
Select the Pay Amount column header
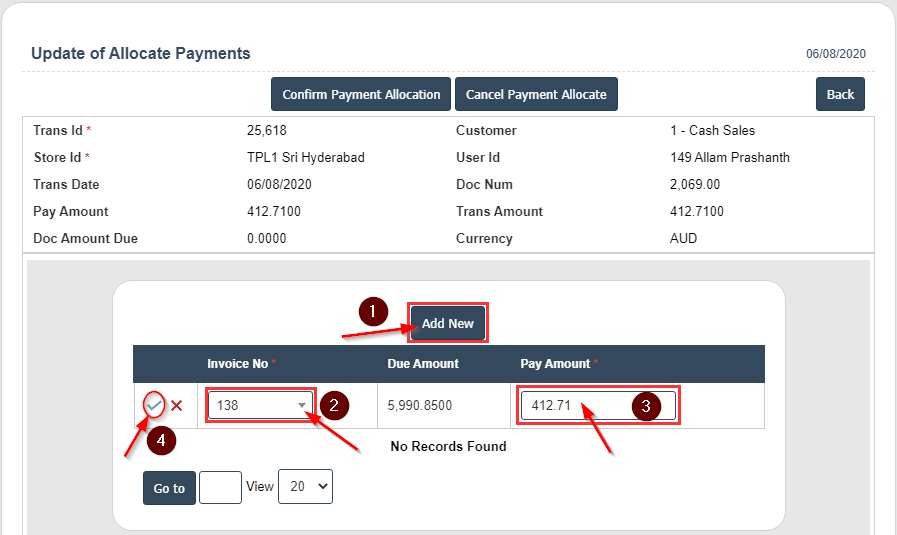(x=555, y=363)
